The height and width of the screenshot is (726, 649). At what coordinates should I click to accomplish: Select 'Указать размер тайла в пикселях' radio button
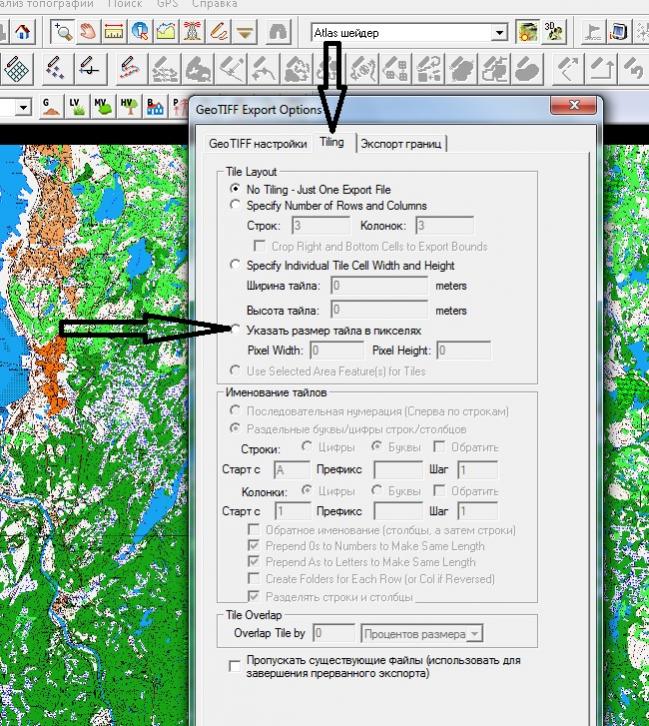(236, 329)
